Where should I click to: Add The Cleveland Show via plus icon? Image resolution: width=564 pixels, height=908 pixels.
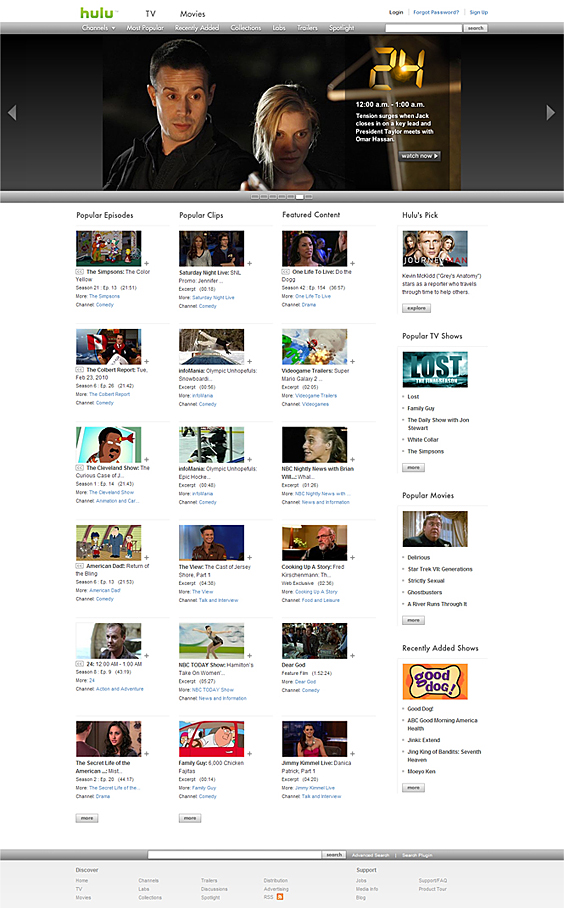pyautogui.click(x=147, y=460)
